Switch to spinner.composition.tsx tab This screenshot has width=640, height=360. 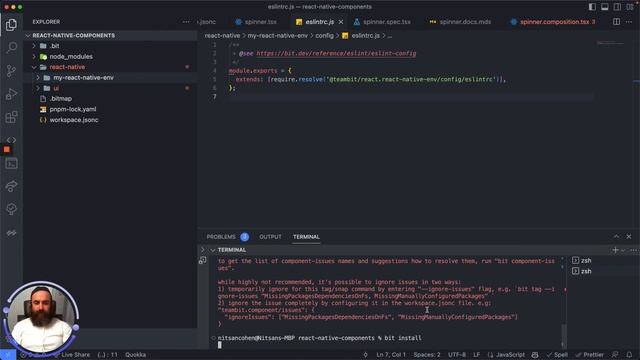pos(553,22)
